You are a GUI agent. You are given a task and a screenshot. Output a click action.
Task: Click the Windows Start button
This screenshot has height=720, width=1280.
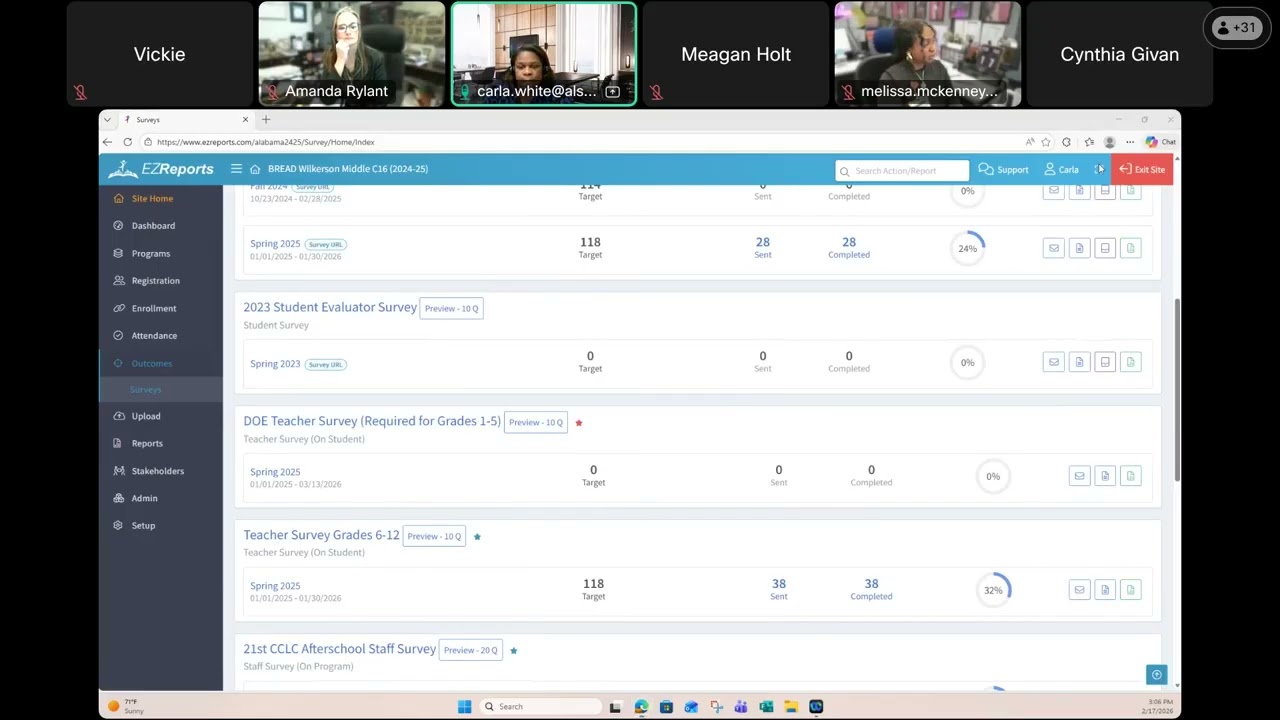[464, 707]
